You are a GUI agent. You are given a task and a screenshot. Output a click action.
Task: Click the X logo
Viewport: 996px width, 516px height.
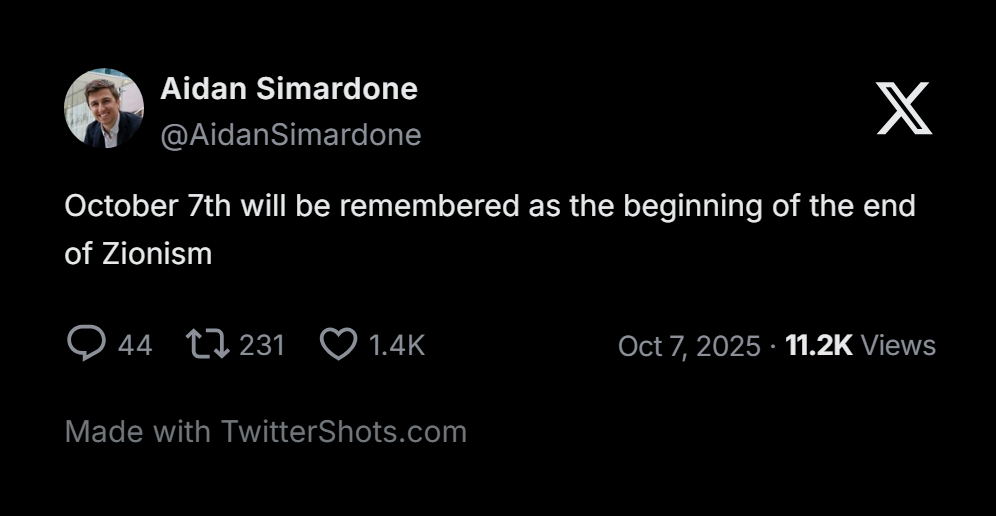pyautogui.click(x=904, y=109)
